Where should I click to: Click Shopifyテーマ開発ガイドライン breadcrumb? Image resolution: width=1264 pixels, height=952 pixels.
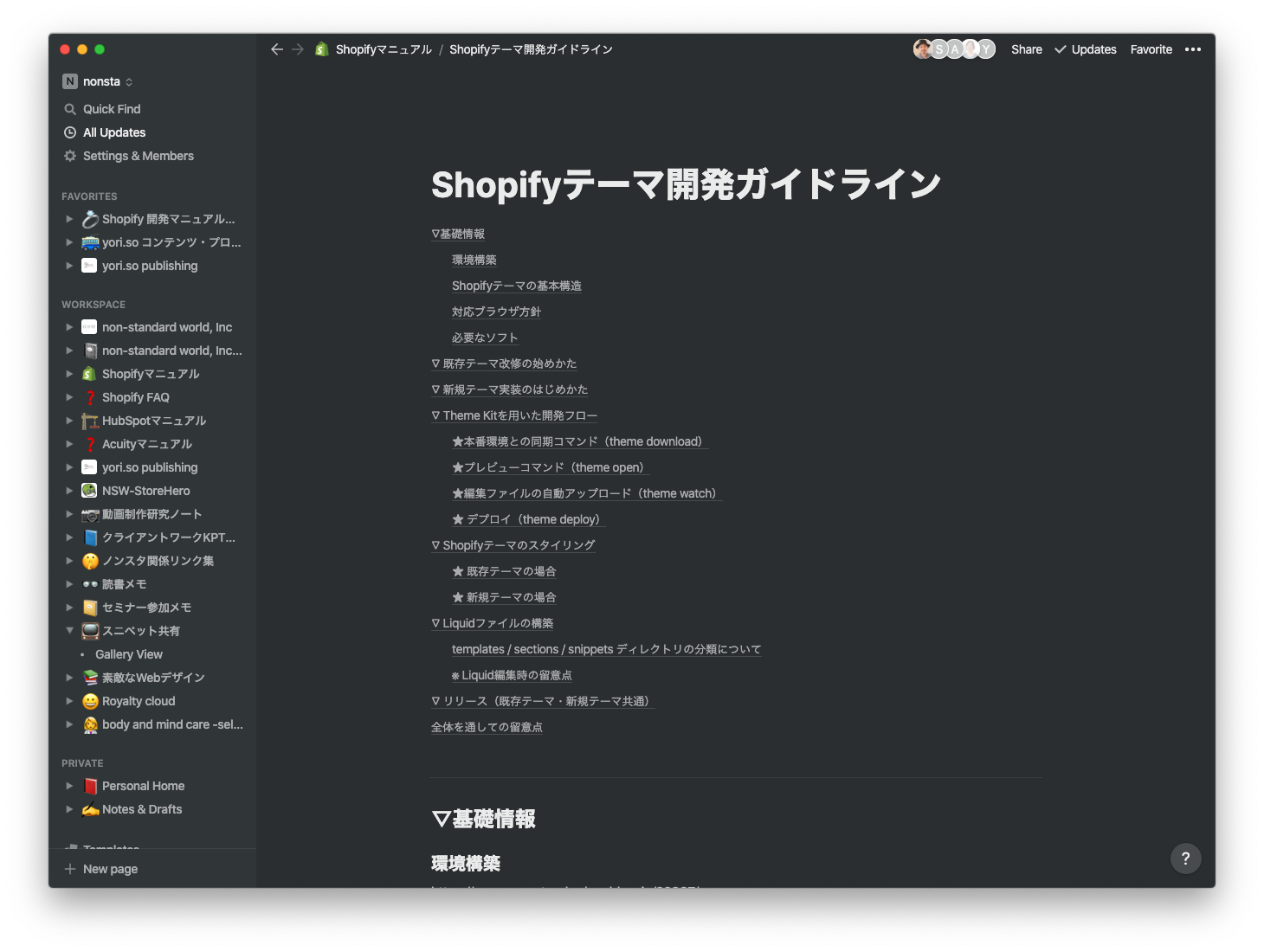click(531, 49)
